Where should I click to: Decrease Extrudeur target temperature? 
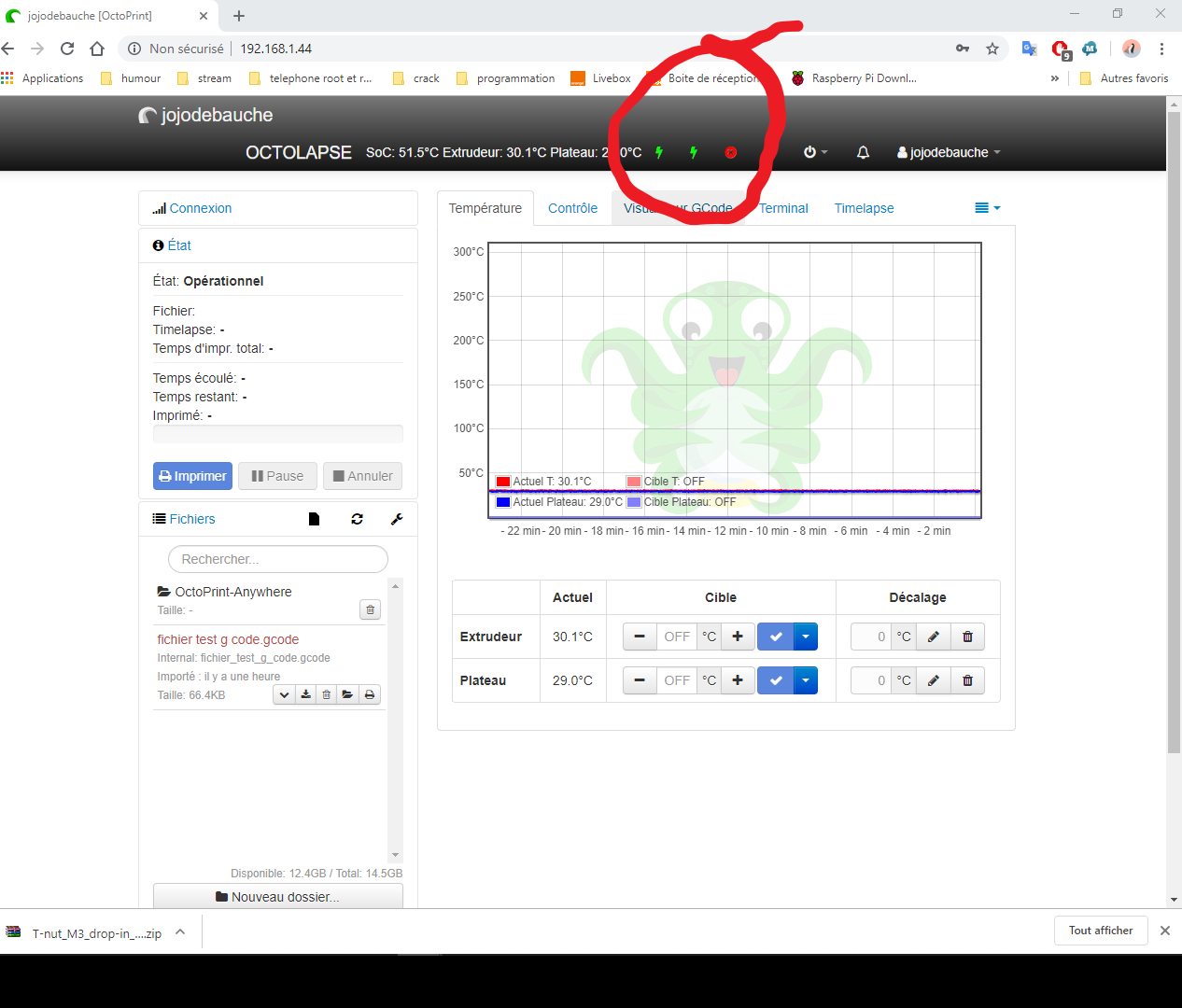640,637
